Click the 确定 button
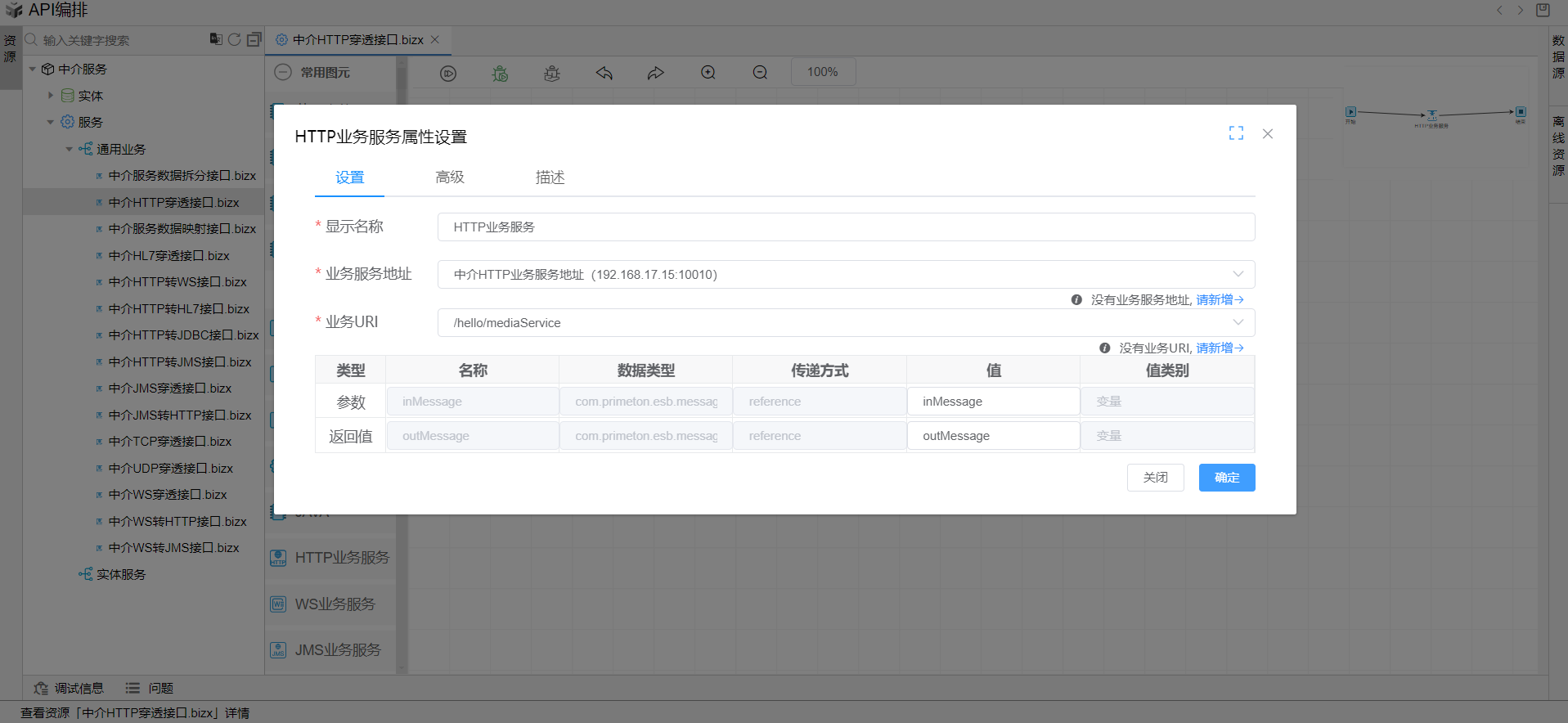 (x=1226, y=478)
